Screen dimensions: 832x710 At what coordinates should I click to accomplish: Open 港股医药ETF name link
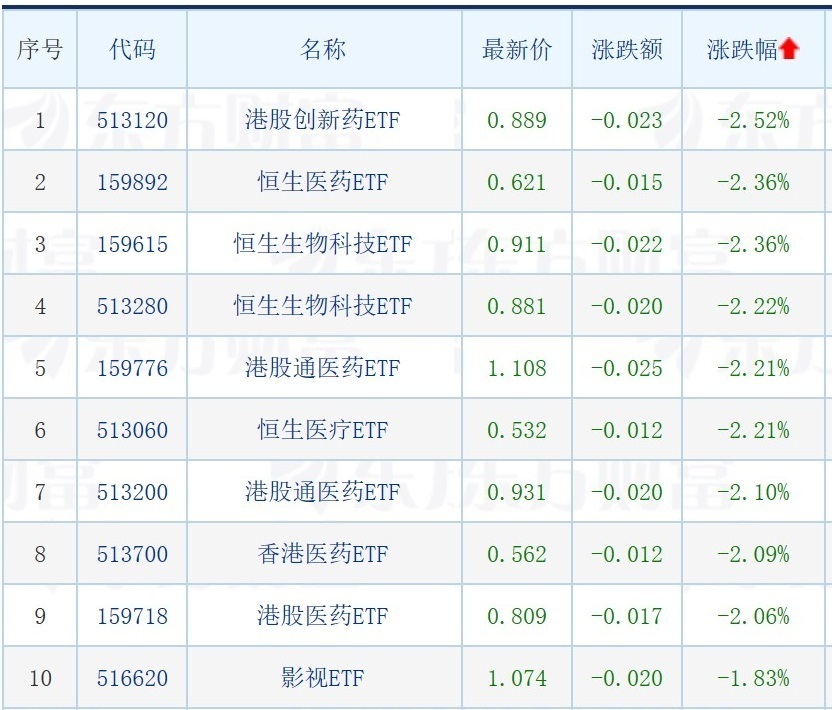tap(323, 616)
